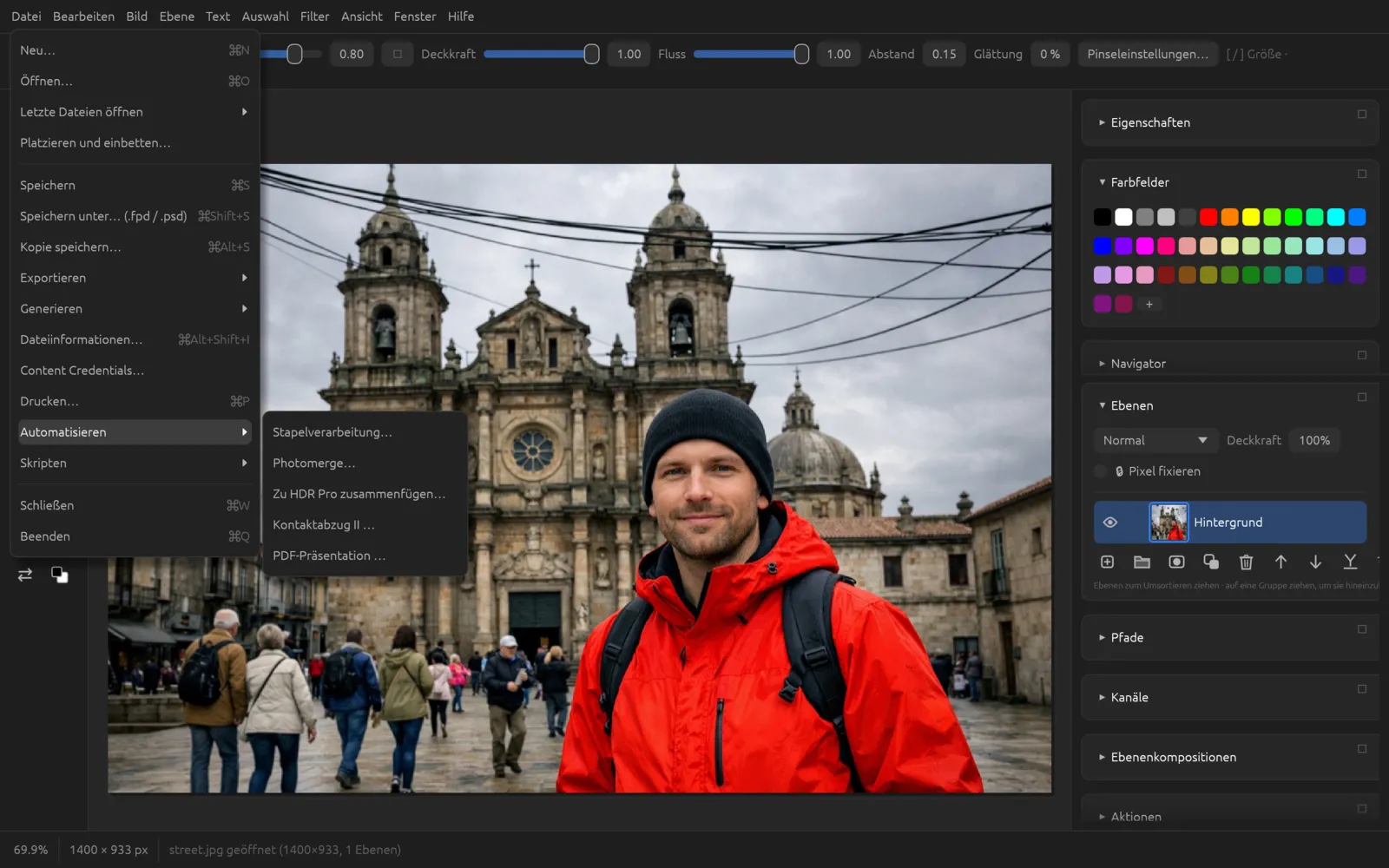Pick the red color swatch
Screen dimensions: 1389x868
click(x=1208, y=217)
